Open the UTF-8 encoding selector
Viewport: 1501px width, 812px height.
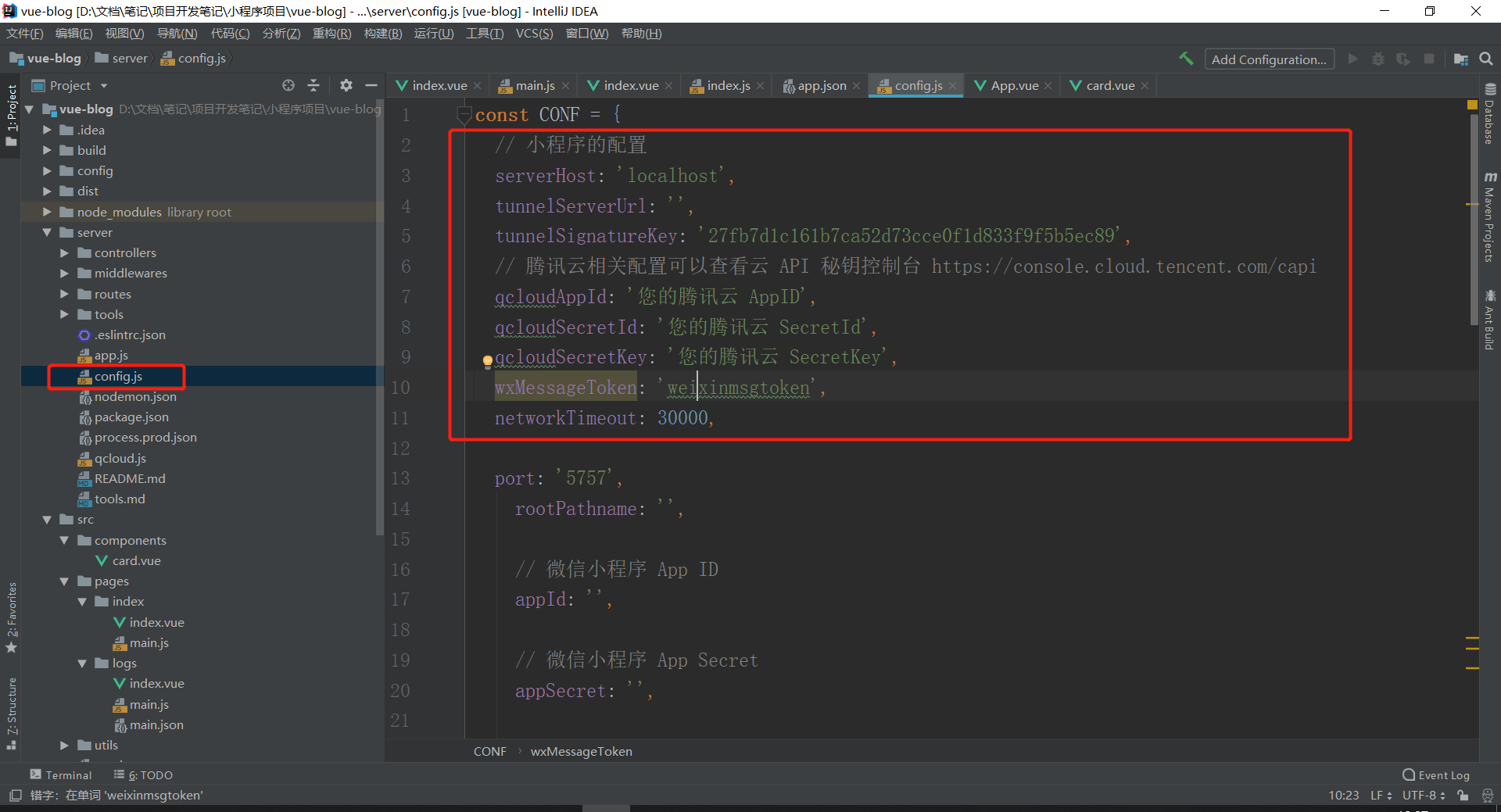tap(1423, 796)
